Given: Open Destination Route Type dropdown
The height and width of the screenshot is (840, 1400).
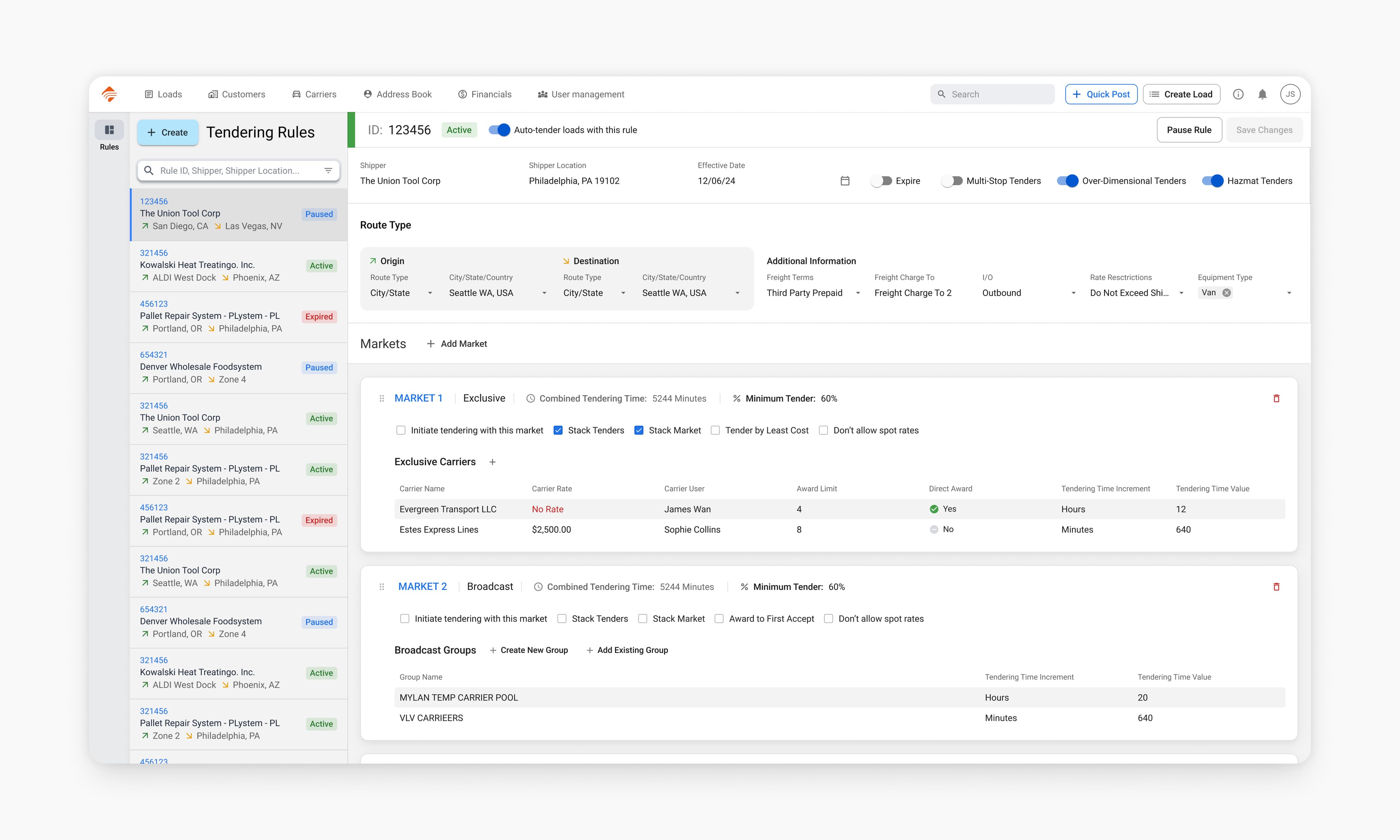Looking at the screenshot, I should [595, 293].
